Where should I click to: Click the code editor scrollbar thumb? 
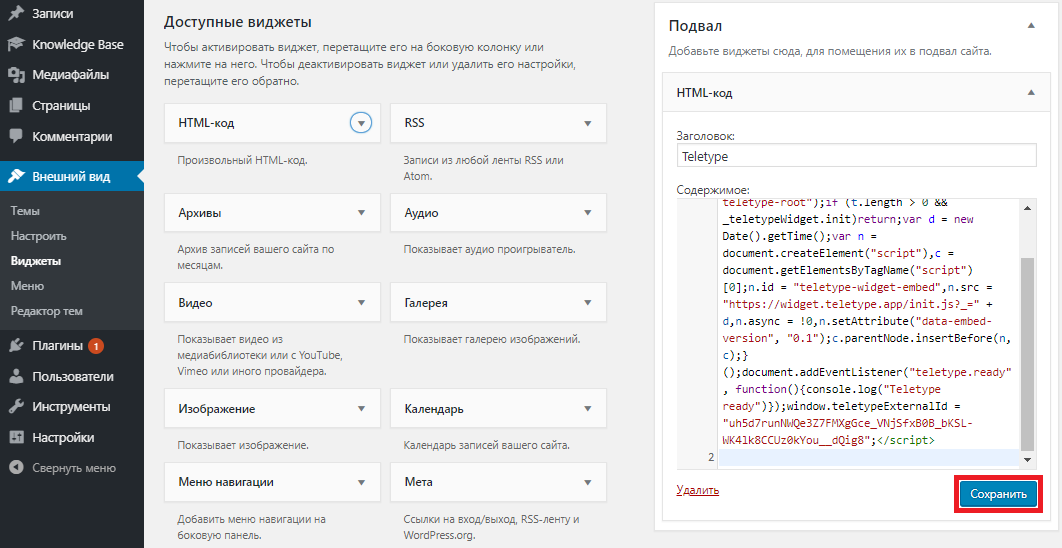[1027, 354]
